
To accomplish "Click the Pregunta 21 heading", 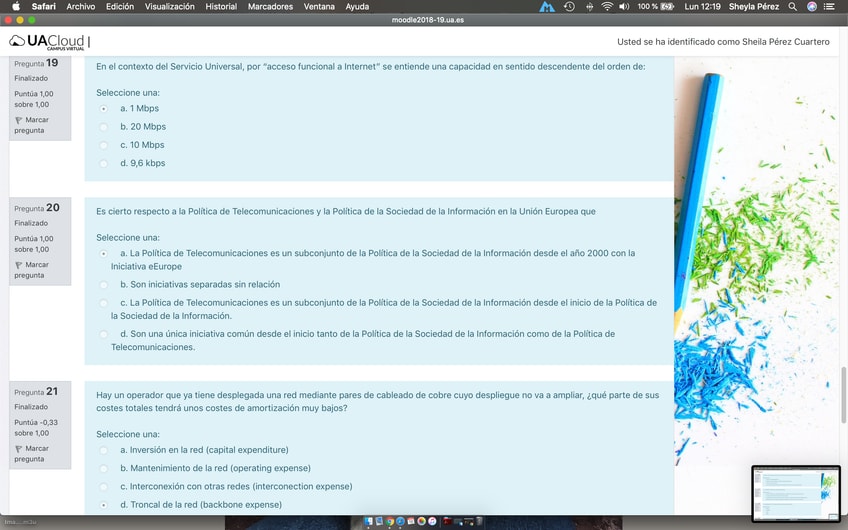I will [36, 392].
